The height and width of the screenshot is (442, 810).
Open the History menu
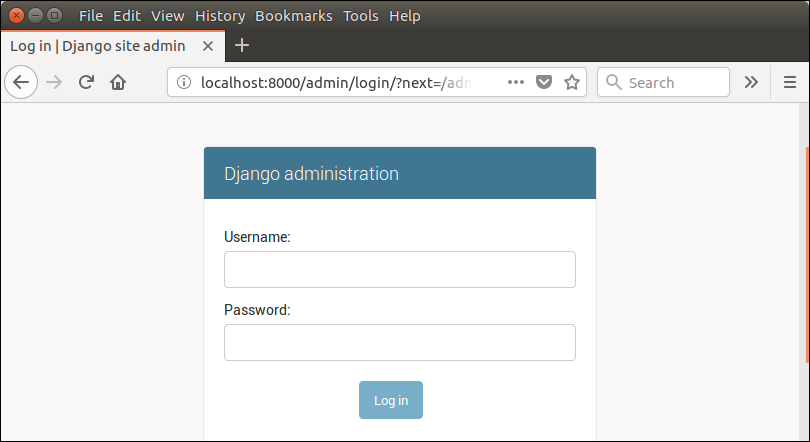point(220,16)
